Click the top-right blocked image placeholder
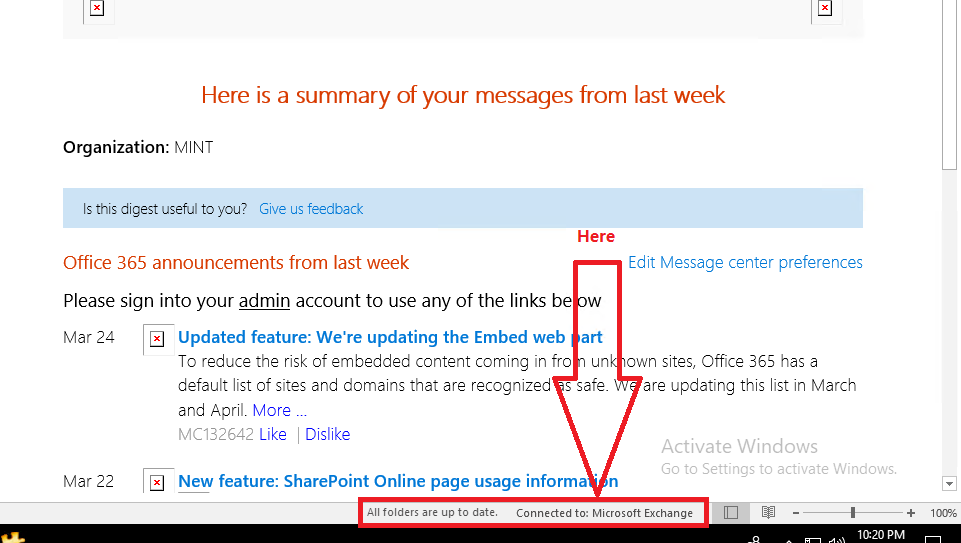The width and height of the screenshot is (961, 543). coord(825,9)
